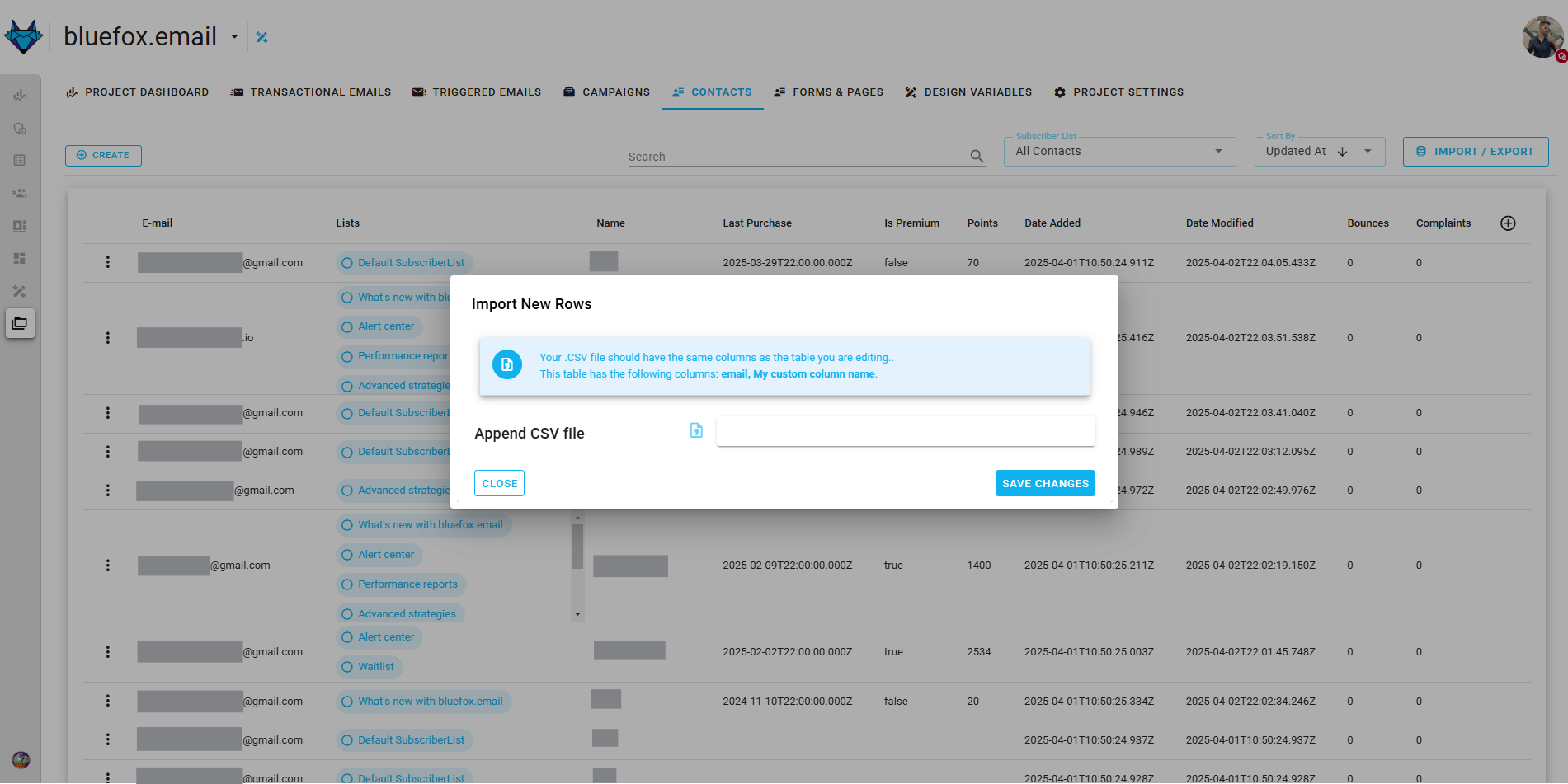Viewport: 1568px width, 784px height.
Task: Click the Last Purchase column header
Action: coord(756,223)
